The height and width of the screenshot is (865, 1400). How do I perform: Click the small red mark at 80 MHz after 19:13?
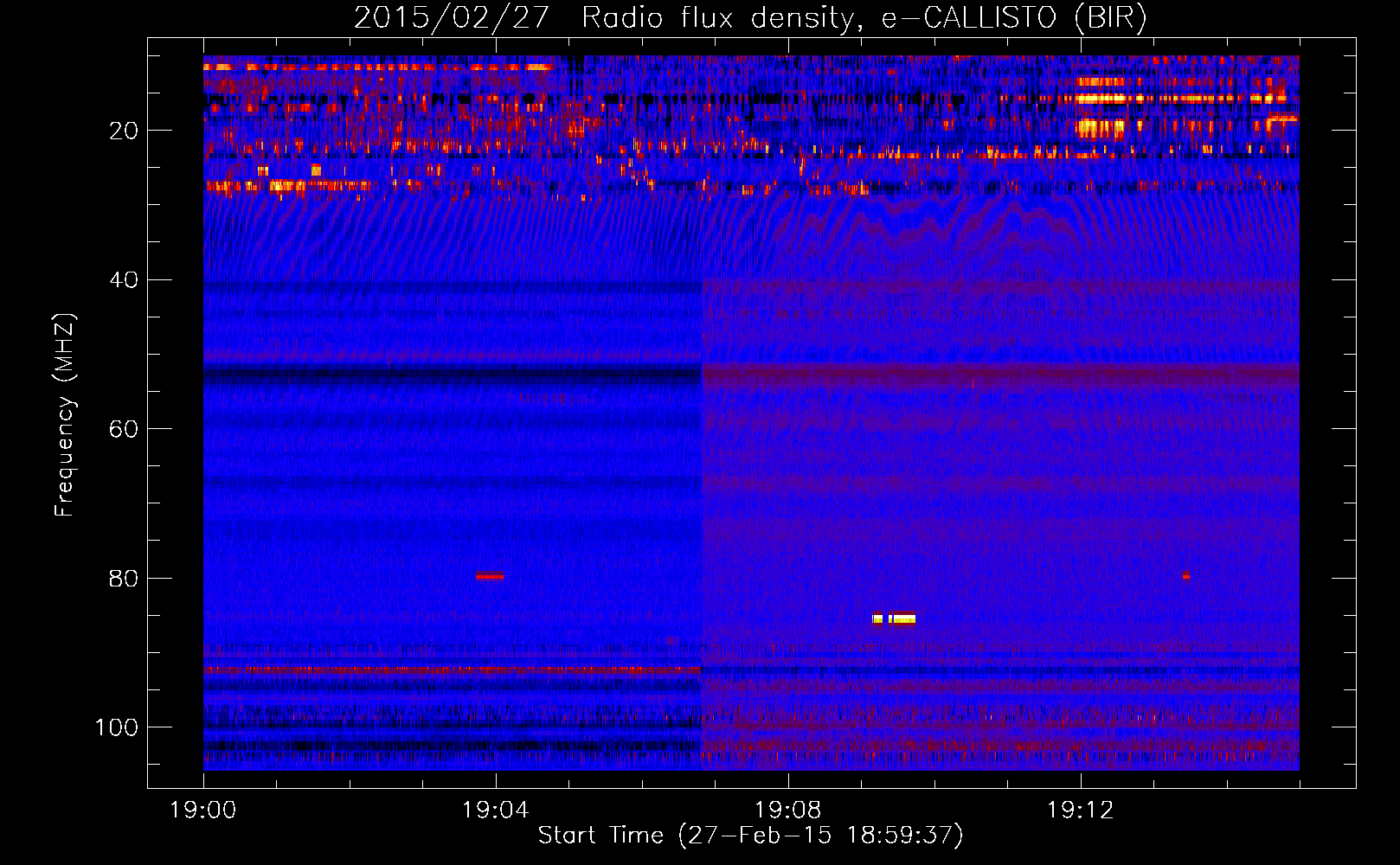(x=1186, y=576)
